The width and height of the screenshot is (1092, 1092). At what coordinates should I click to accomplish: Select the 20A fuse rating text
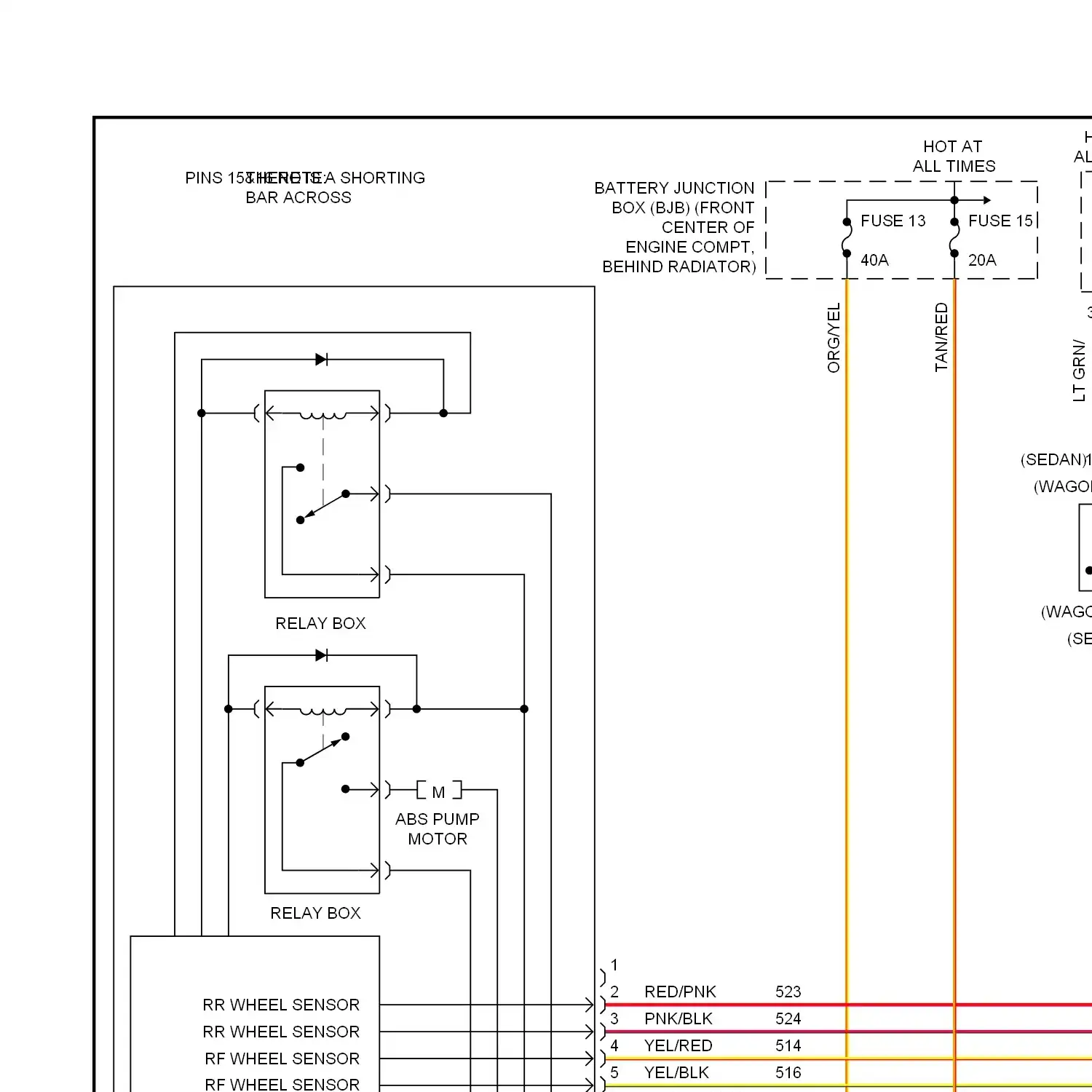(982, 260)
